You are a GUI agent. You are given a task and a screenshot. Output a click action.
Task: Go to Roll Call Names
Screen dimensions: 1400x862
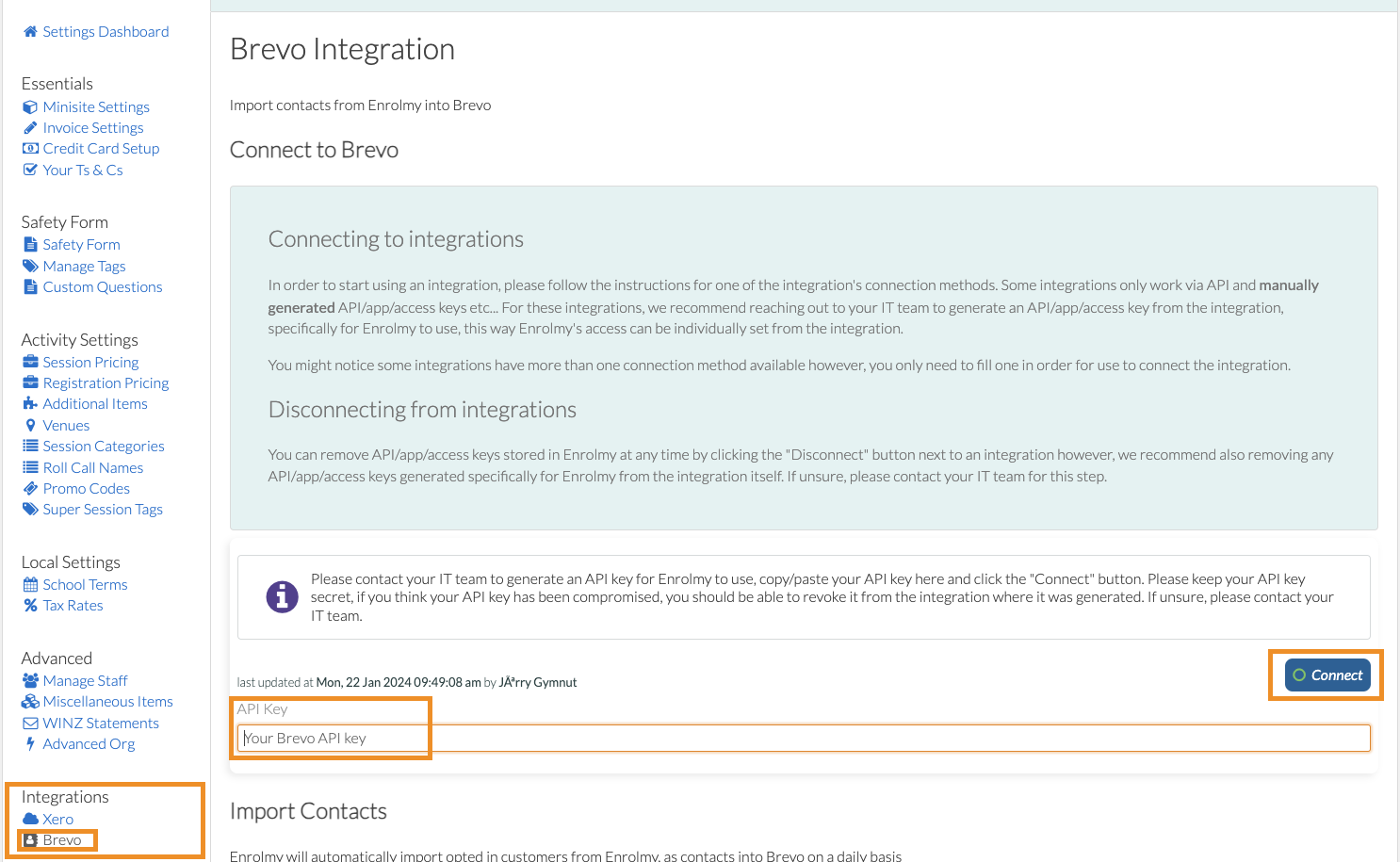93,468
